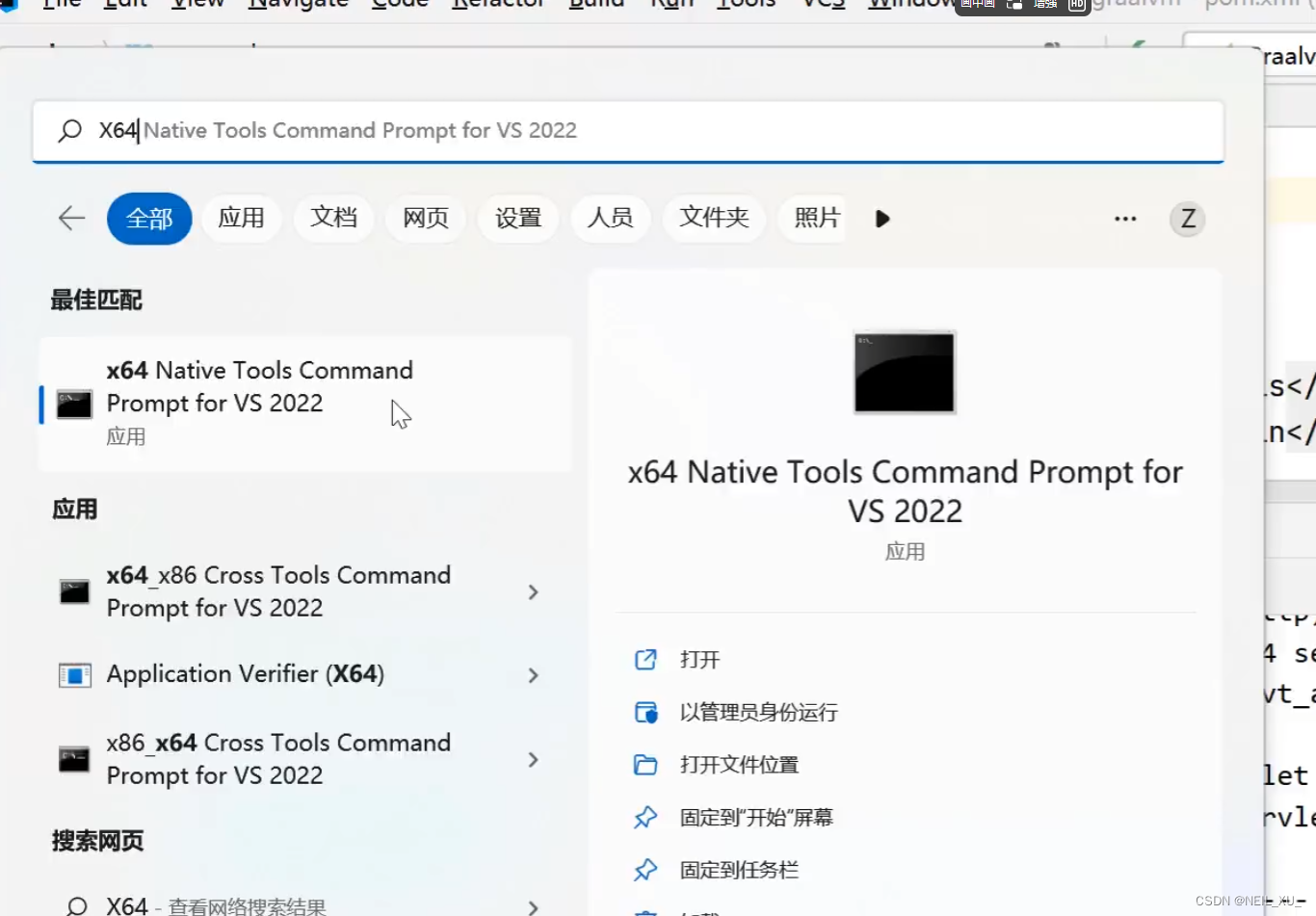Click the 打开 open icon
This screenshot has height=916, width=1316.
[x=645, y=660]
